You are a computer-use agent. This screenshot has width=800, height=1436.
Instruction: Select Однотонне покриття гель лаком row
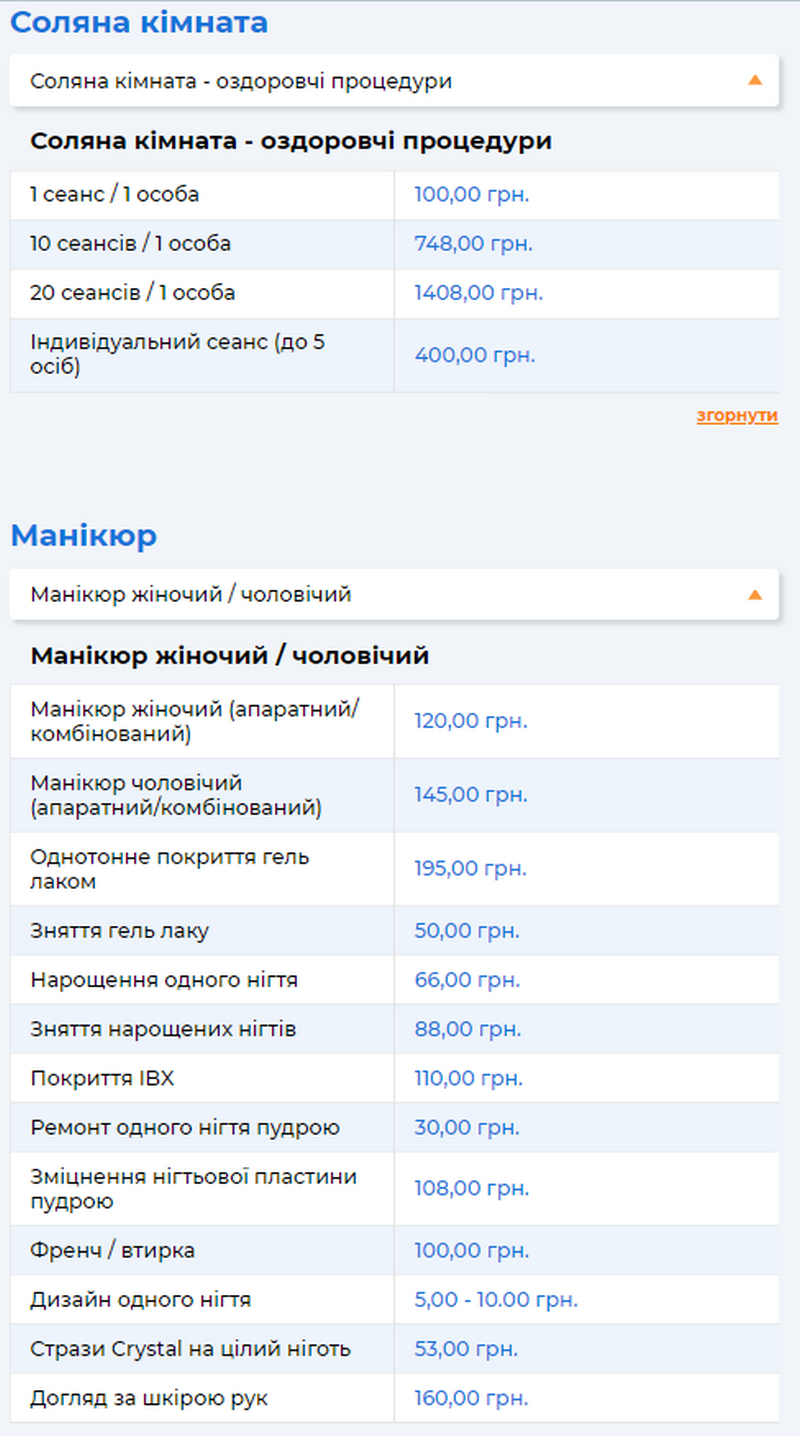pos(170,869)
